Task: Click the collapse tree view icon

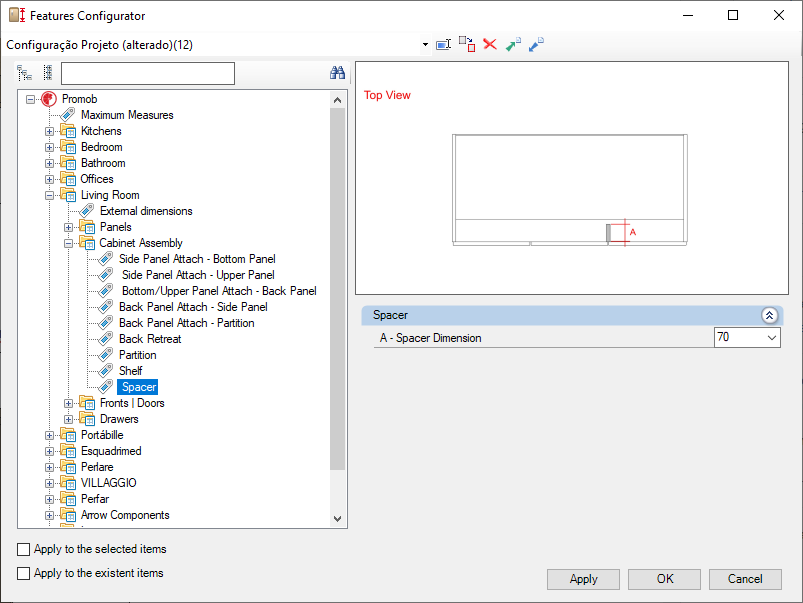Action: coord(48,73)
